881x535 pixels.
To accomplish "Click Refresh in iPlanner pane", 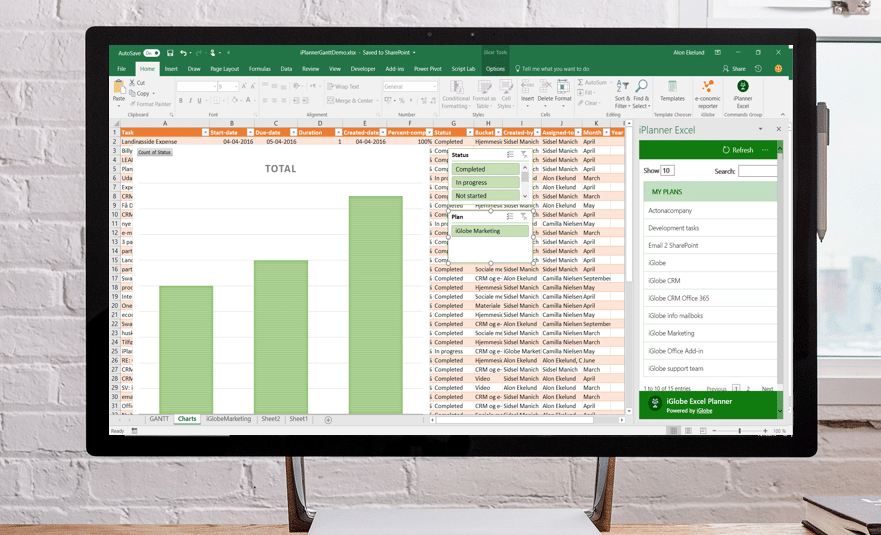I will [738, 150].
